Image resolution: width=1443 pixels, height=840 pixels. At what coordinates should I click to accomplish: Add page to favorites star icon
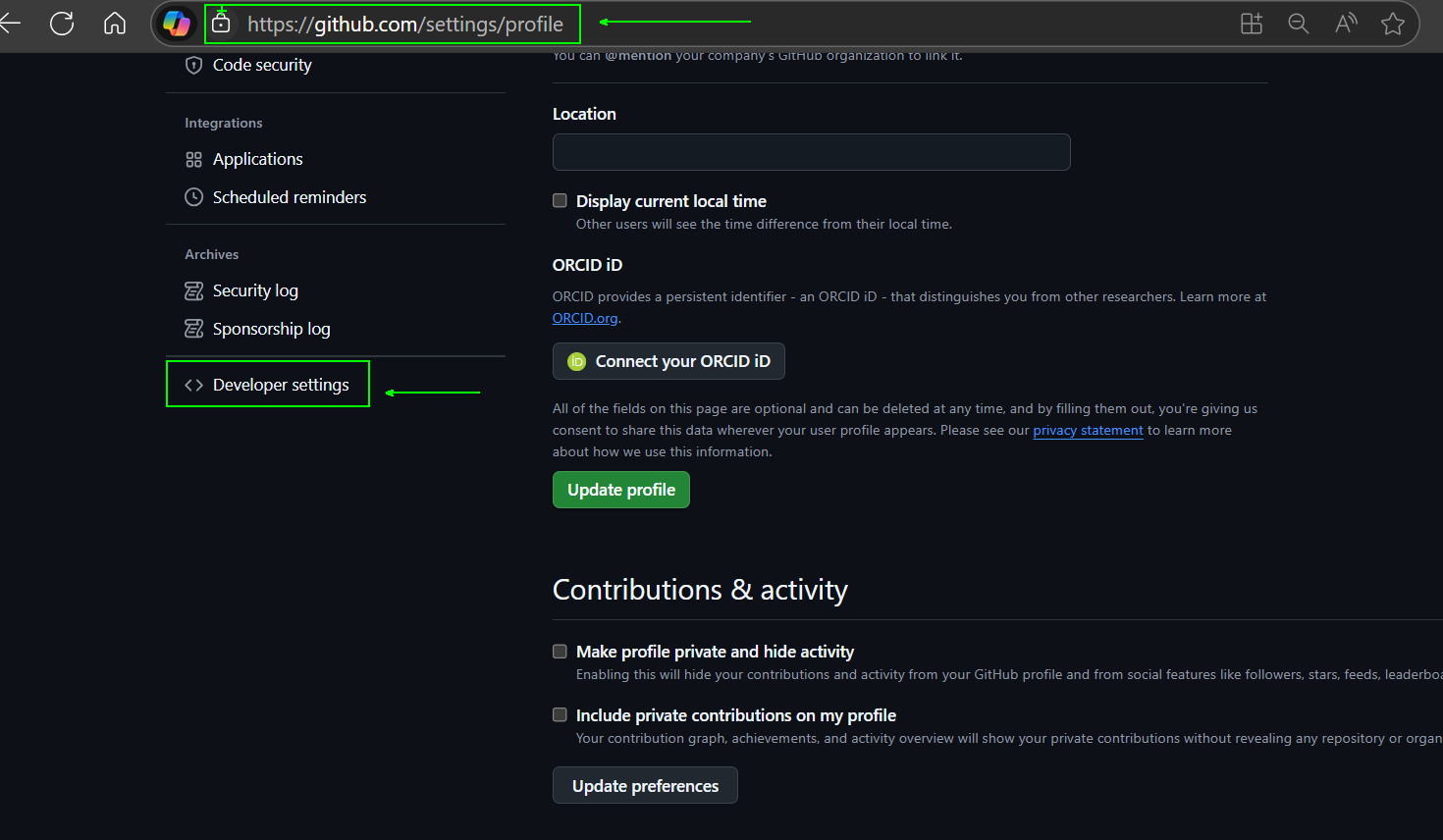click(1392, 24)
